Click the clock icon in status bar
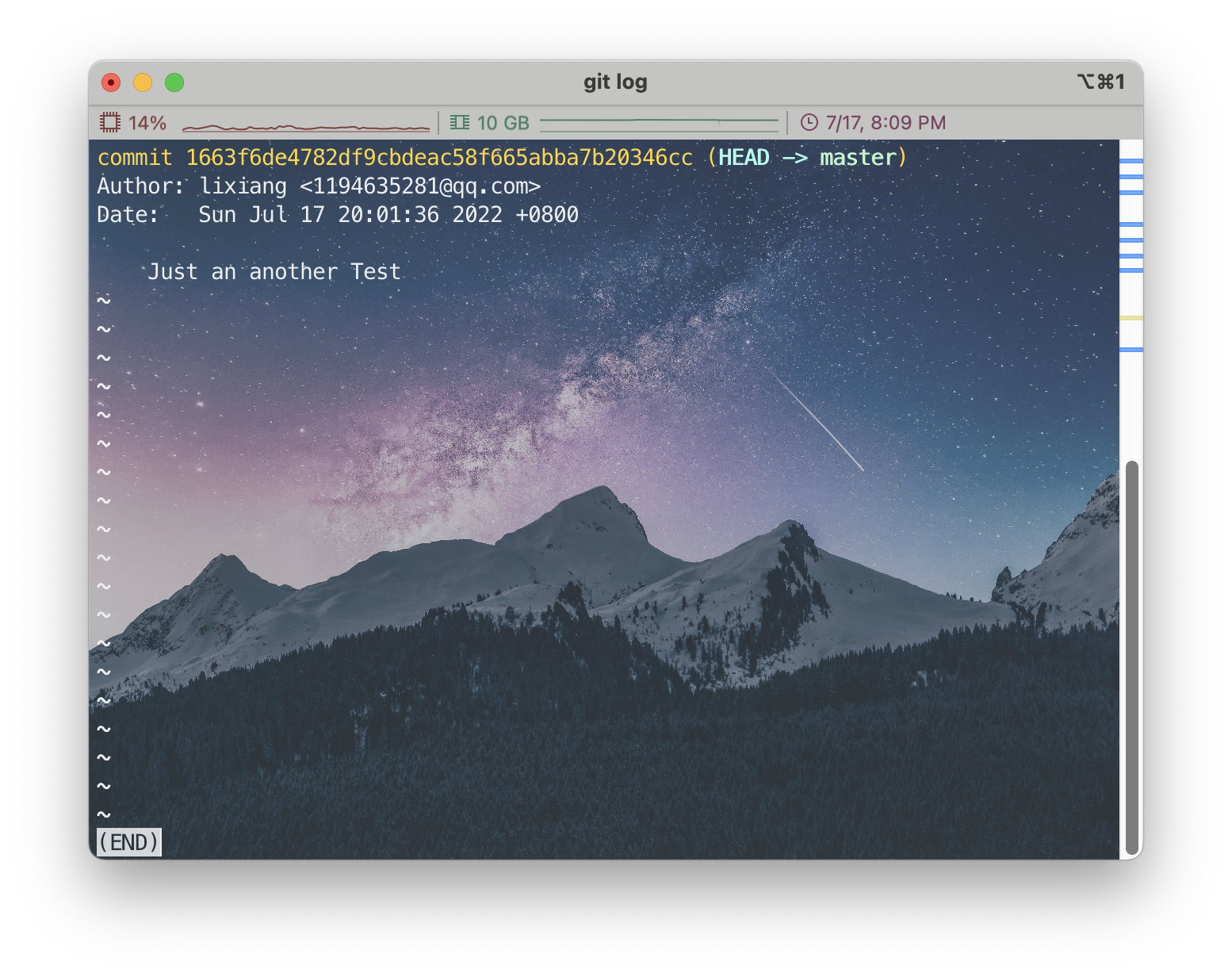 (809, 123)
